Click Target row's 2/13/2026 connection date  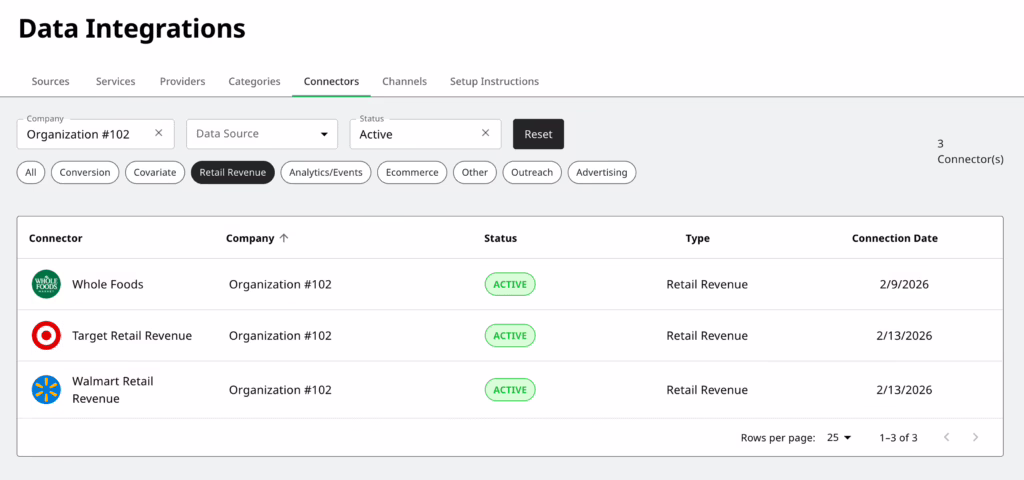pos(904,336)
